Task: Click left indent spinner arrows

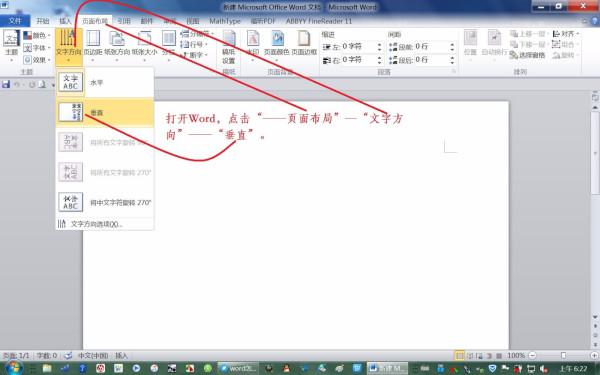Action: tap(380, 47)
